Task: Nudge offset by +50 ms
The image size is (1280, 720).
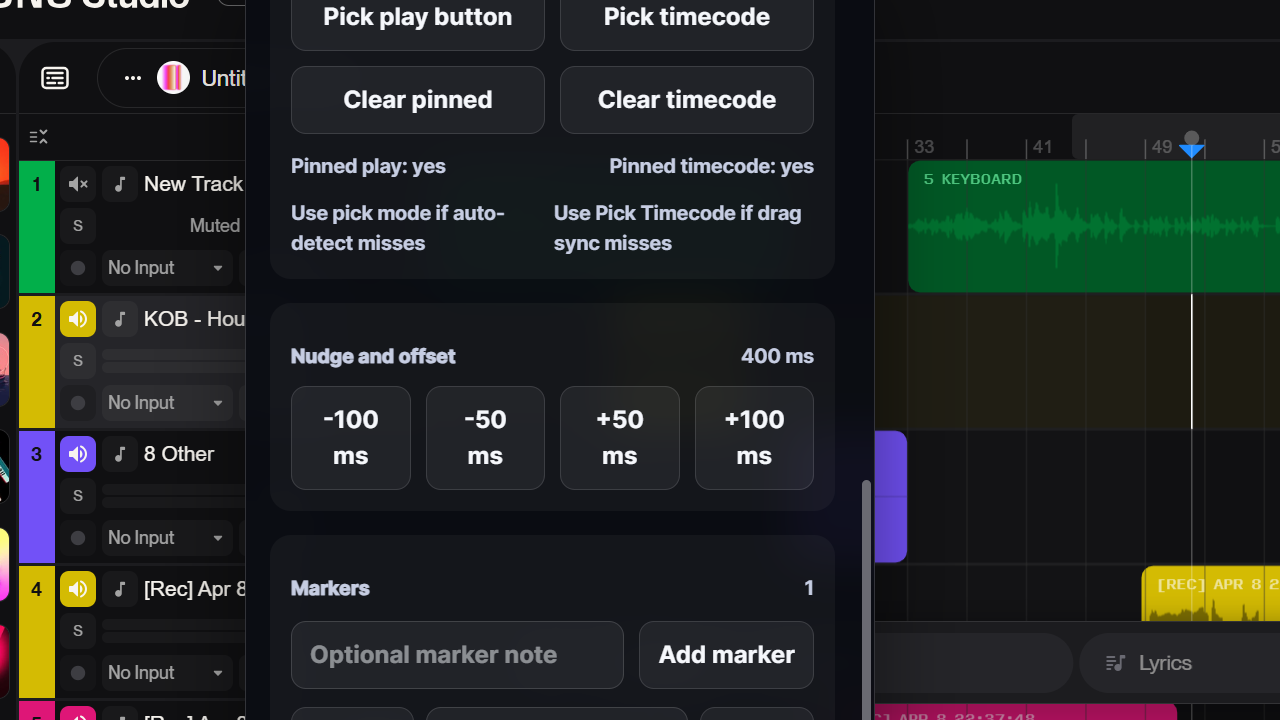Action: click(620, 438)
